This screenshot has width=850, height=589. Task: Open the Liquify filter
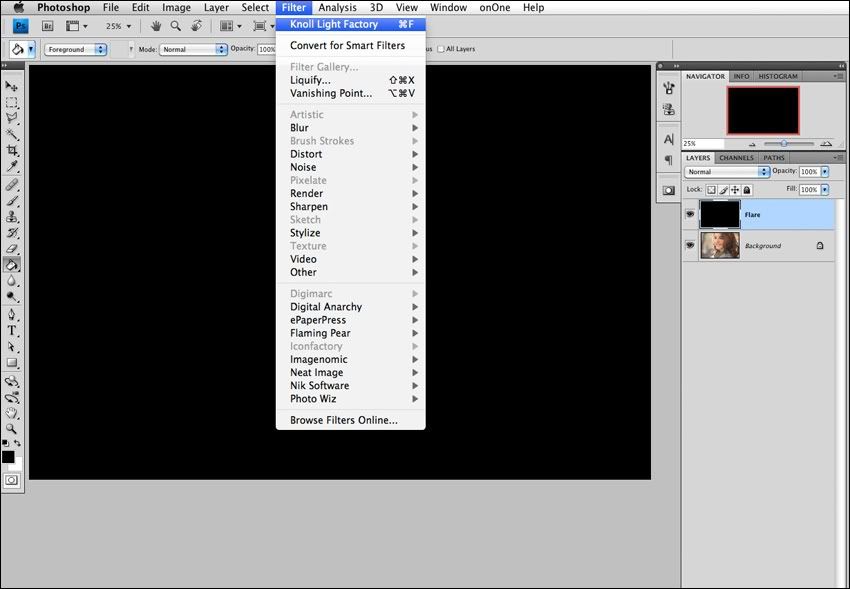point(351,80)
